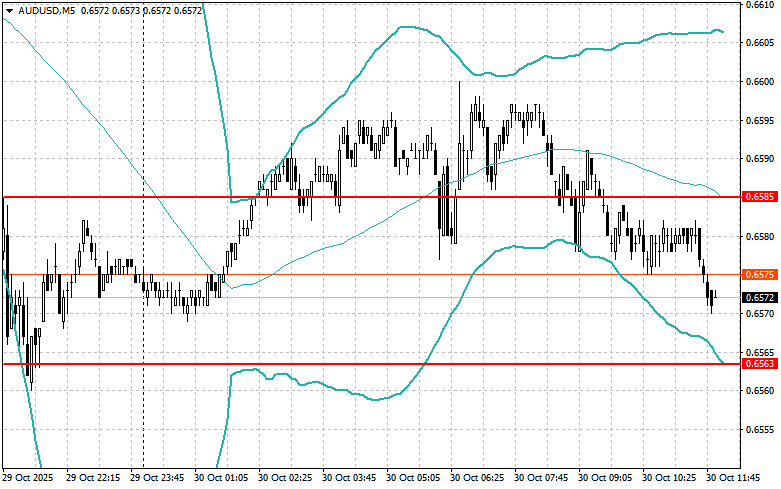Click the 30 Oct 03:45 time label
The width and height of the screenshot is (781, 489).
point(349,478)
